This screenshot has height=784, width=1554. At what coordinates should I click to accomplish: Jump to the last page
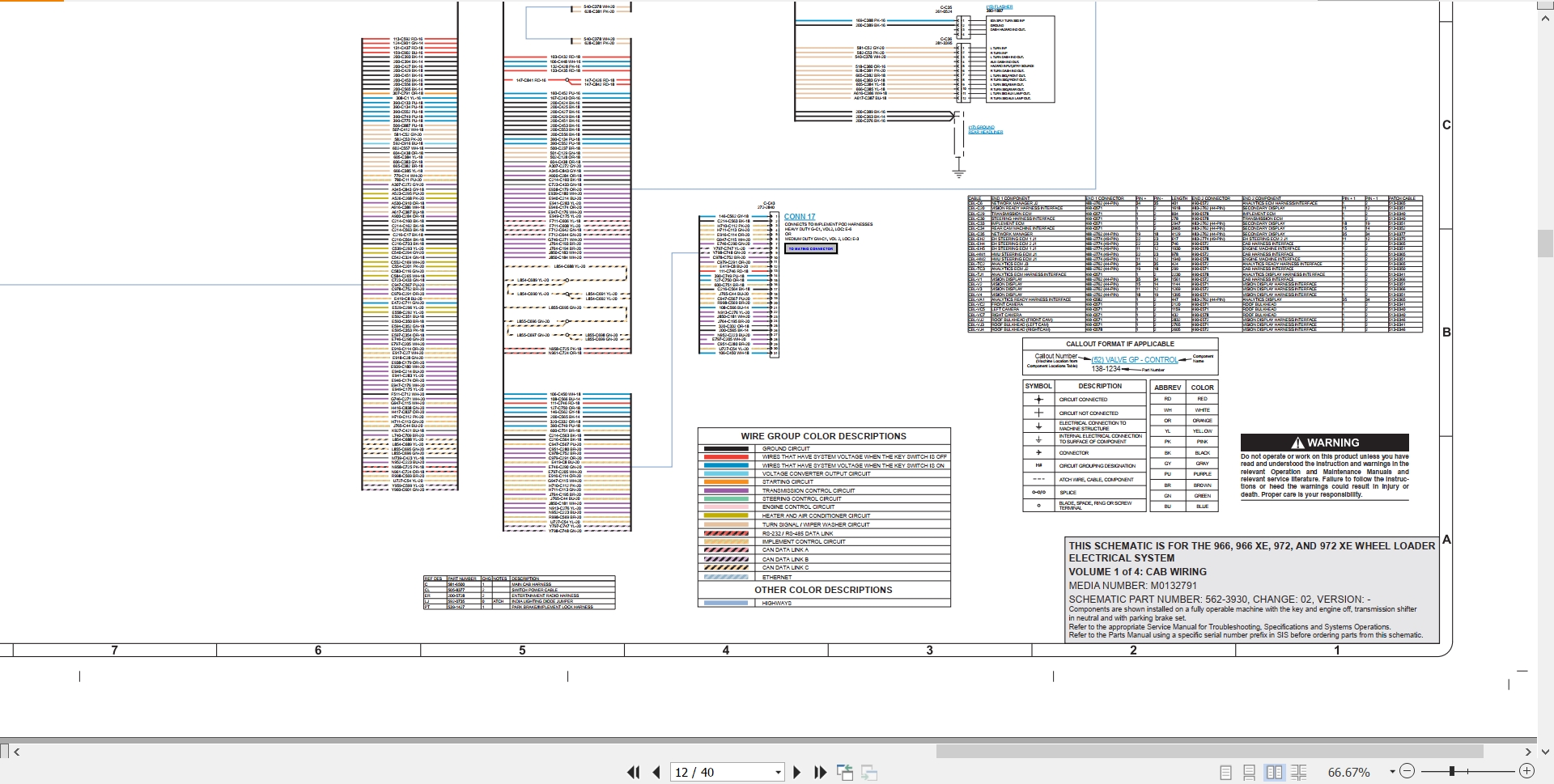click(820, 773)
